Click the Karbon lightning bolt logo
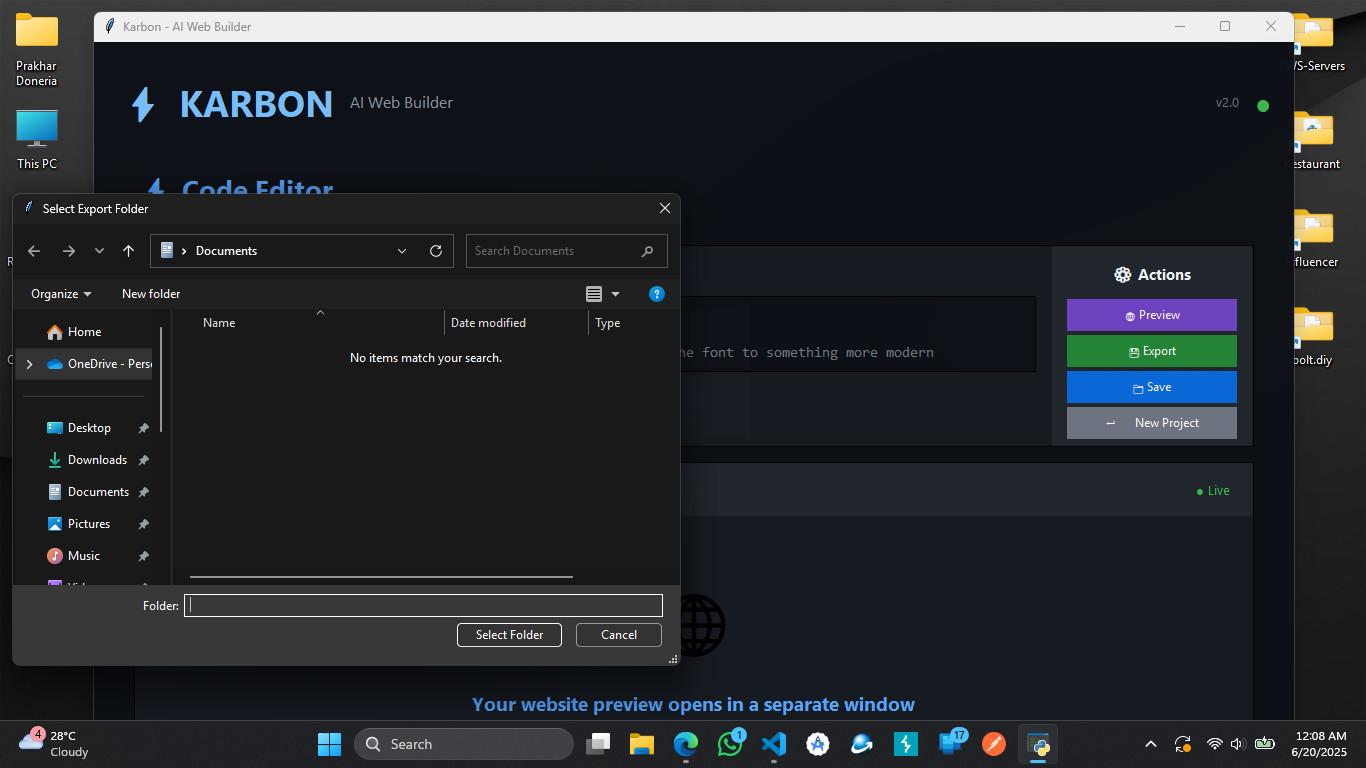 (144, 104)
